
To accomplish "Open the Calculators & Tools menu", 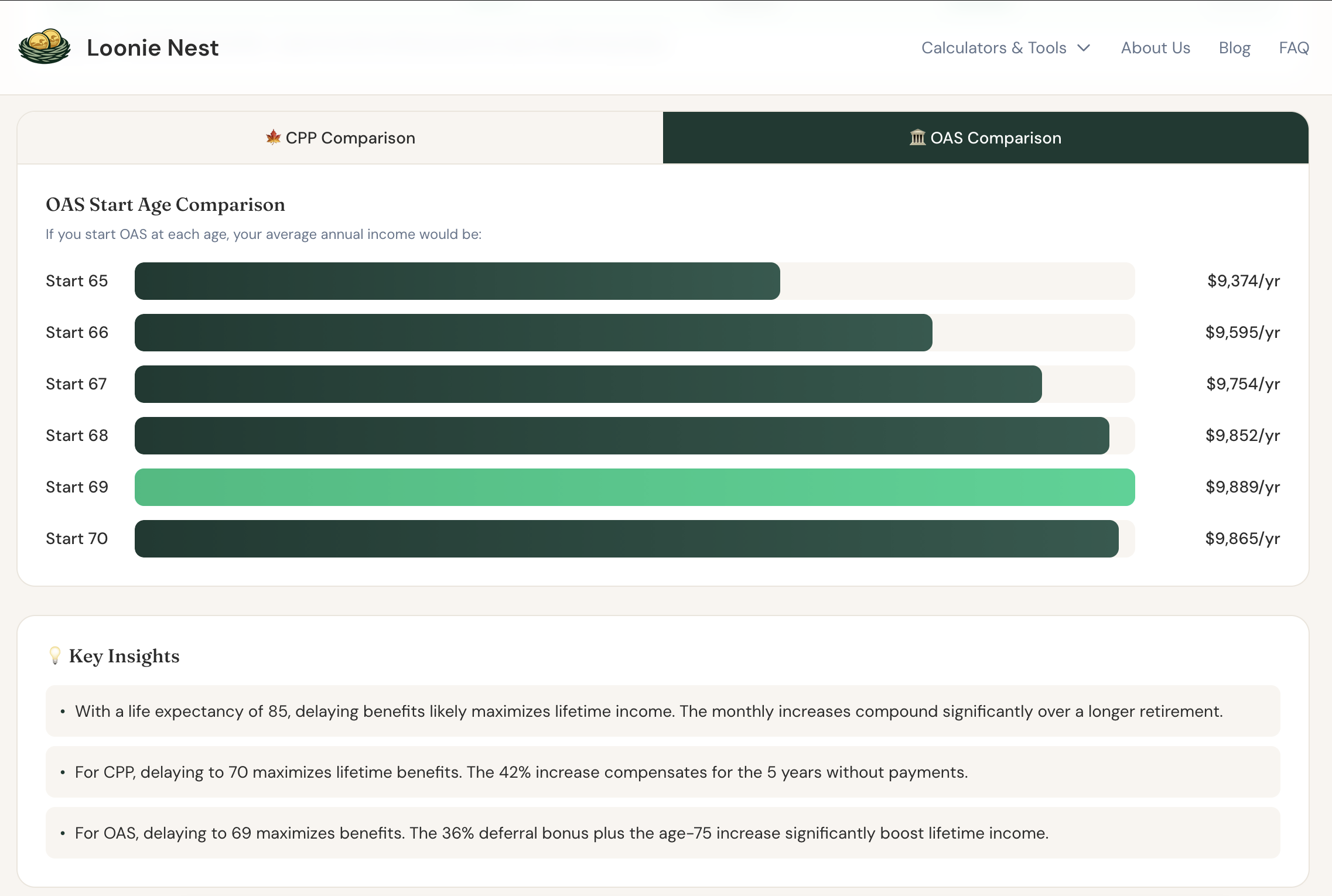I will coord(1006,48).
